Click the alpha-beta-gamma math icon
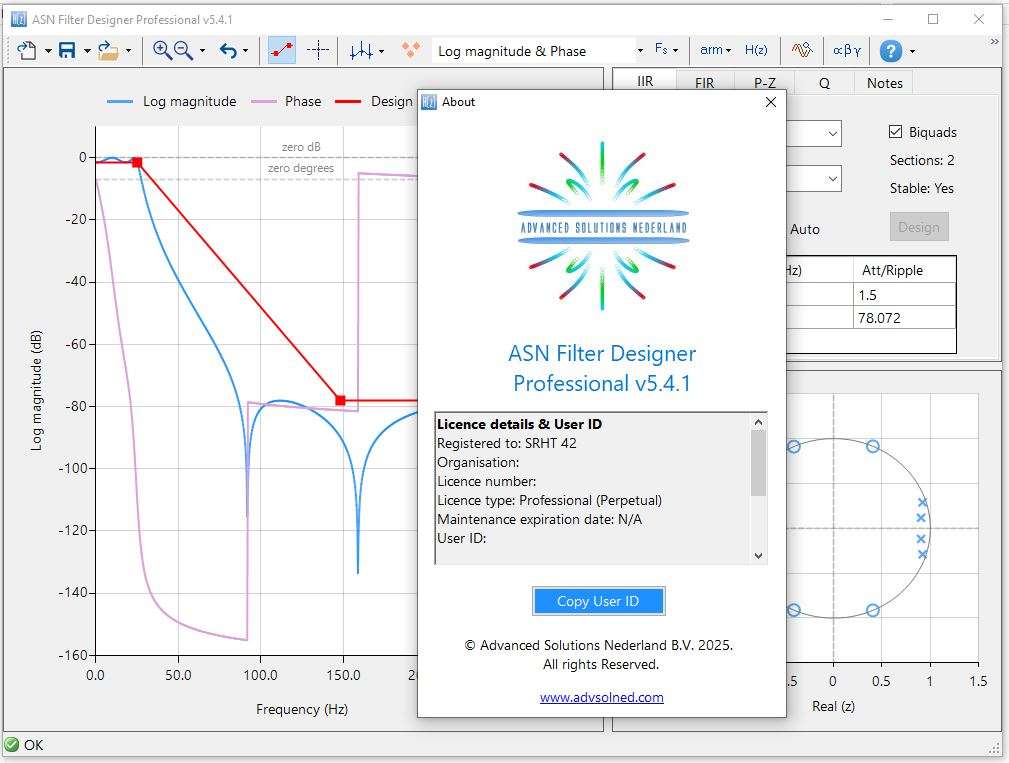The width and height of the screenshot is (1009, 763). 846,50
